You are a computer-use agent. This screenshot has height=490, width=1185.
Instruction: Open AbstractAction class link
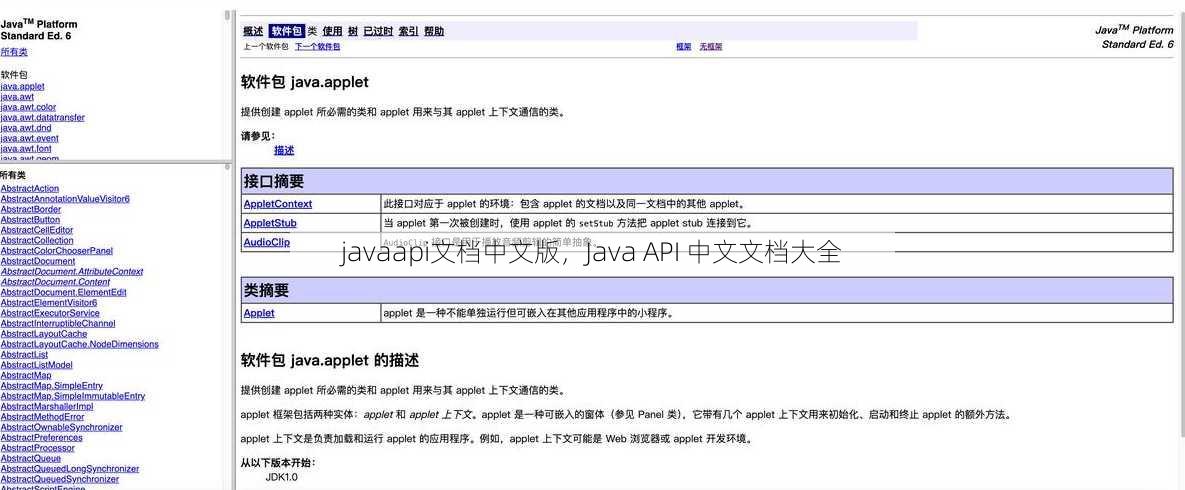pyautogui.click(x=29, y=188)
